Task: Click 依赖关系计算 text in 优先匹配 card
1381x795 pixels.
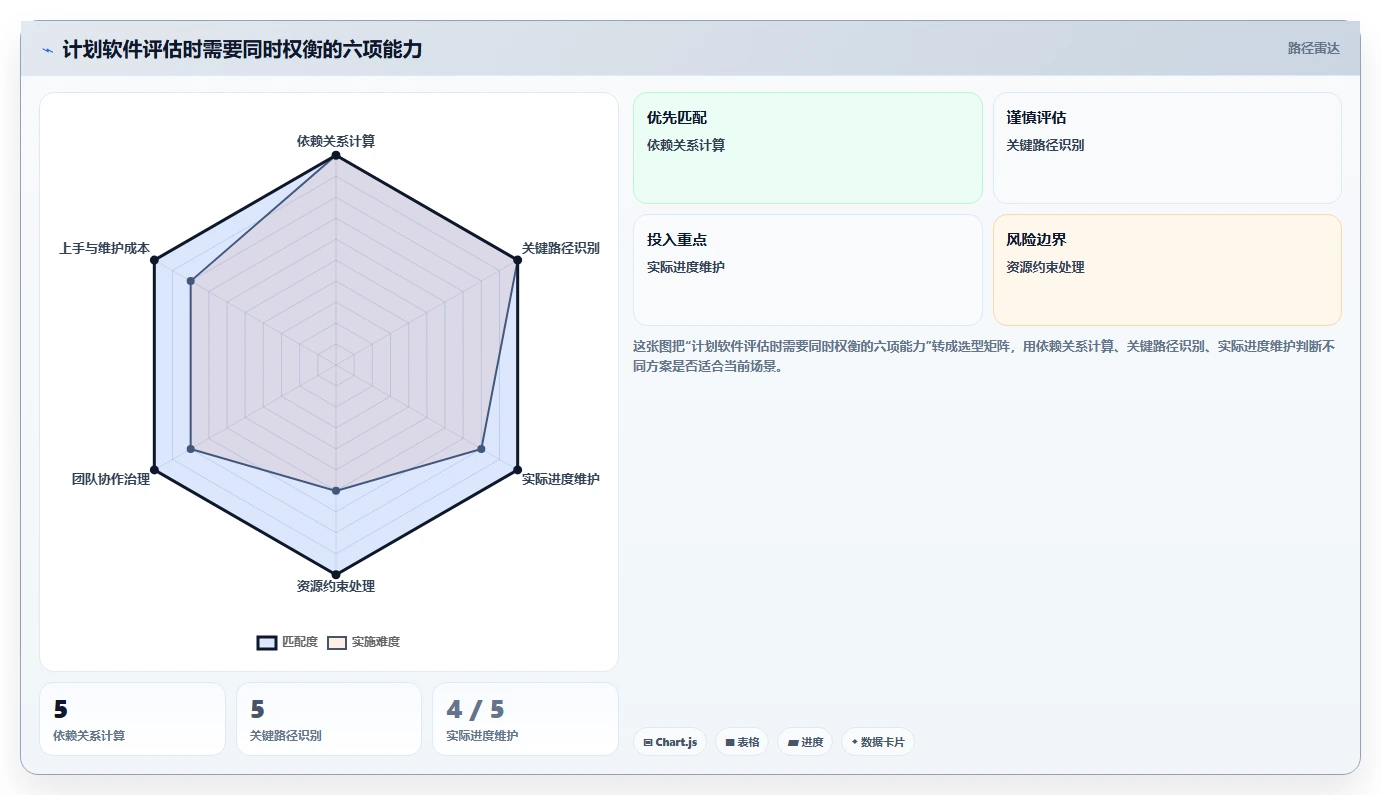Action: point(686,145)
